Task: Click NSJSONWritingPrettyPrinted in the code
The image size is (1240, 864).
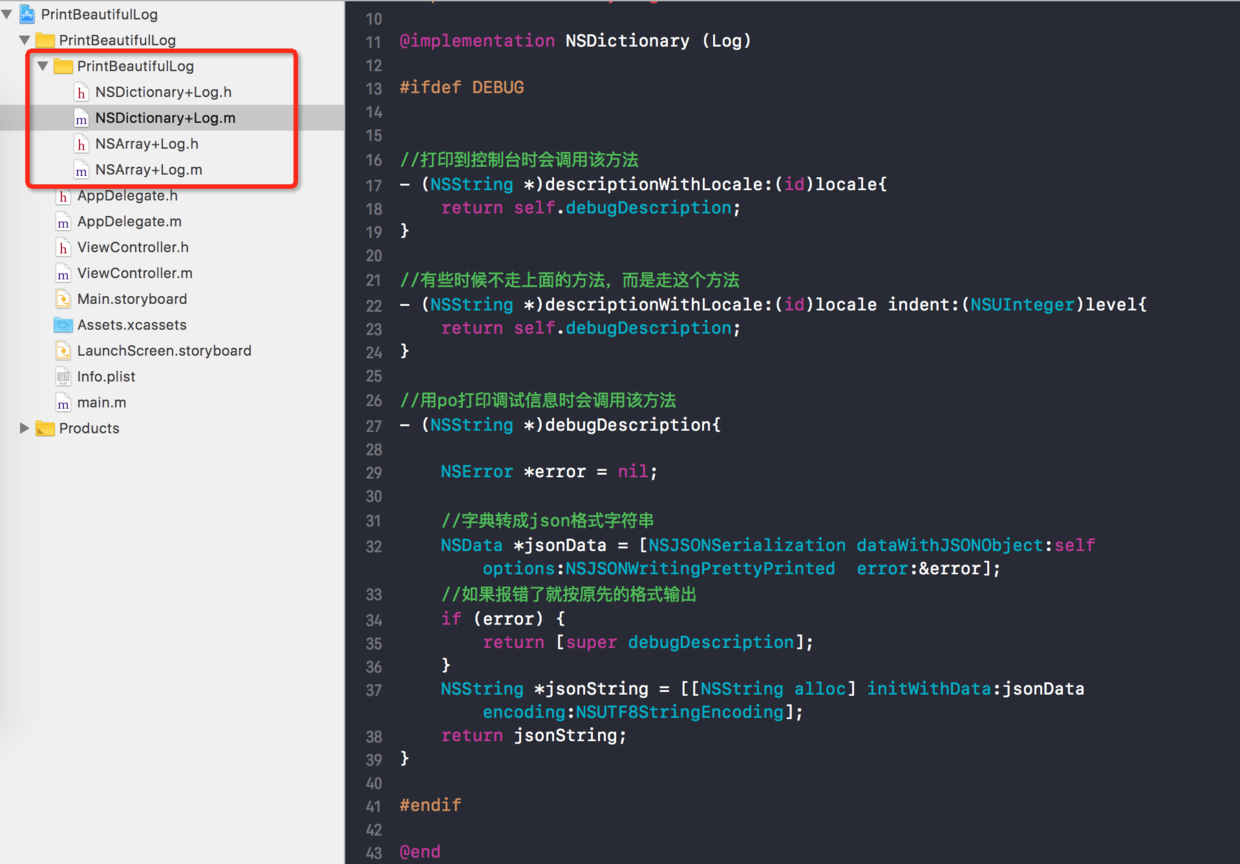Action: point(700,568)
